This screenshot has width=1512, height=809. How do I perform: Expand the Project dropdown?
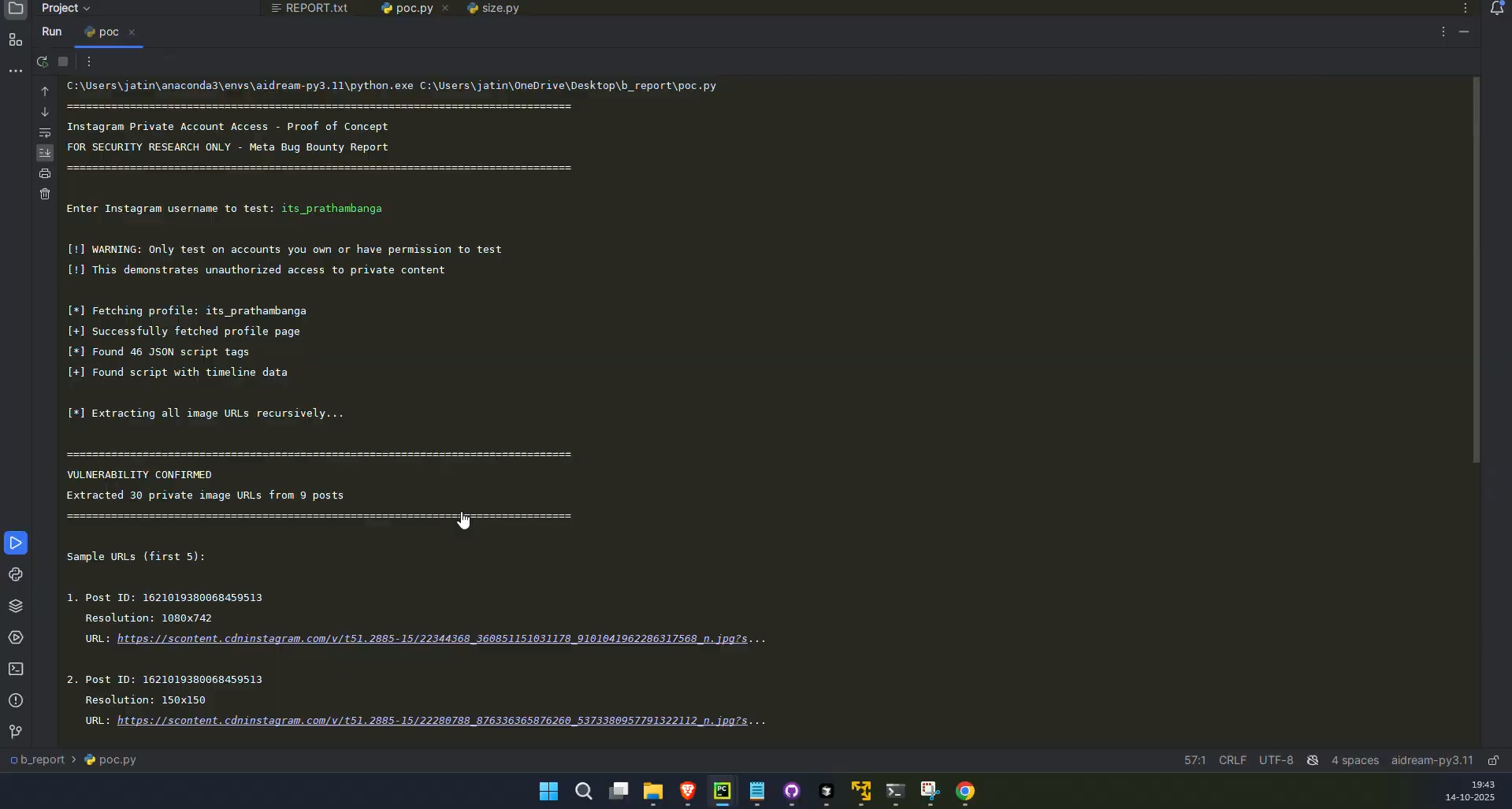click(x=66, y=8)
